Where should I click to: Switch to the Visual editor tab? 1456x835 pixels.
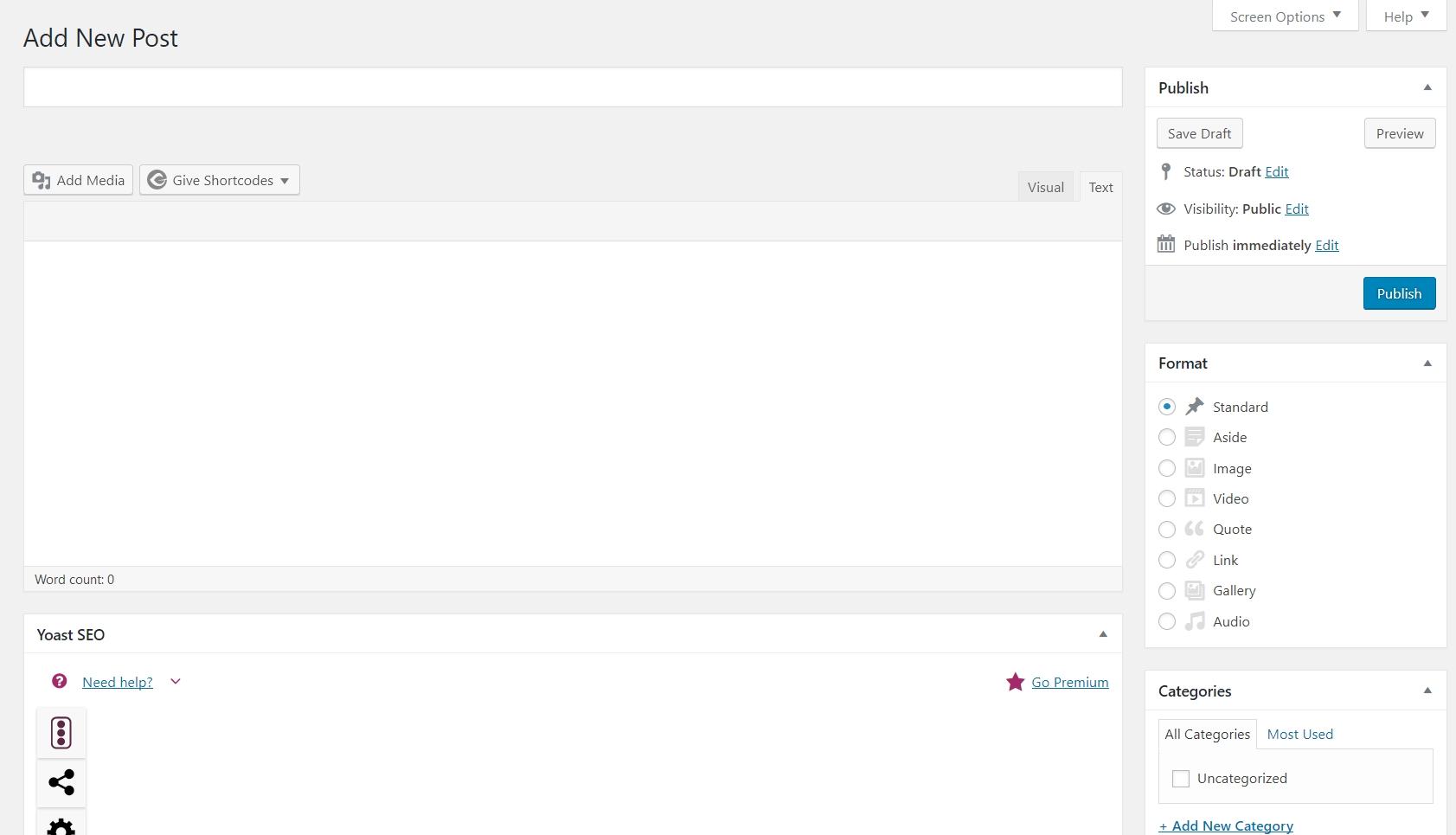[x=1046, y=187]
